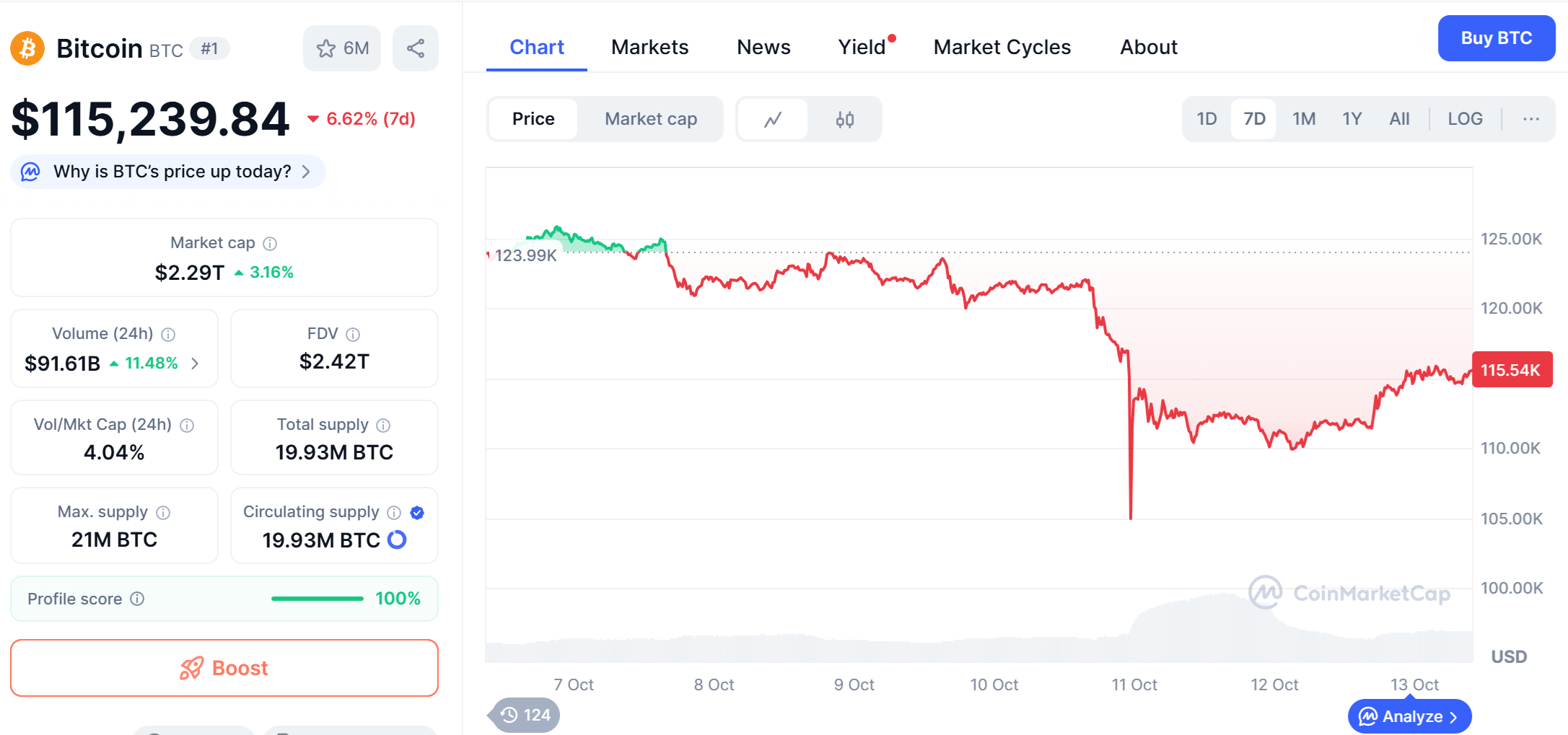Open the Profile score info icon
The height and width of the screenshot is (735, 1568).
click(137, 599)
